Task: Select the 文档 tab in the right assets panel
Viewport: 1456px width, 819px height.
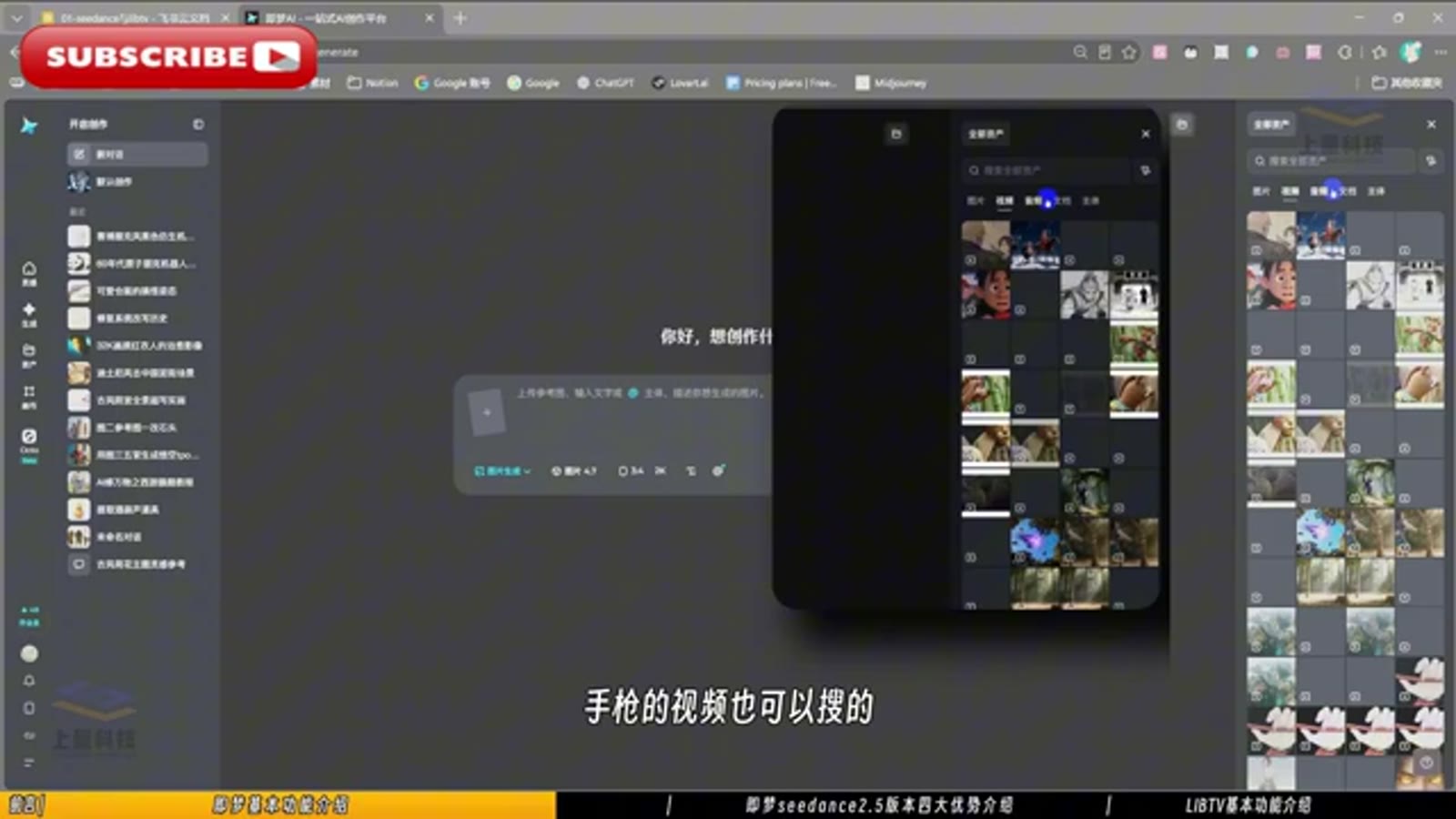Action: coord(1348,191)
